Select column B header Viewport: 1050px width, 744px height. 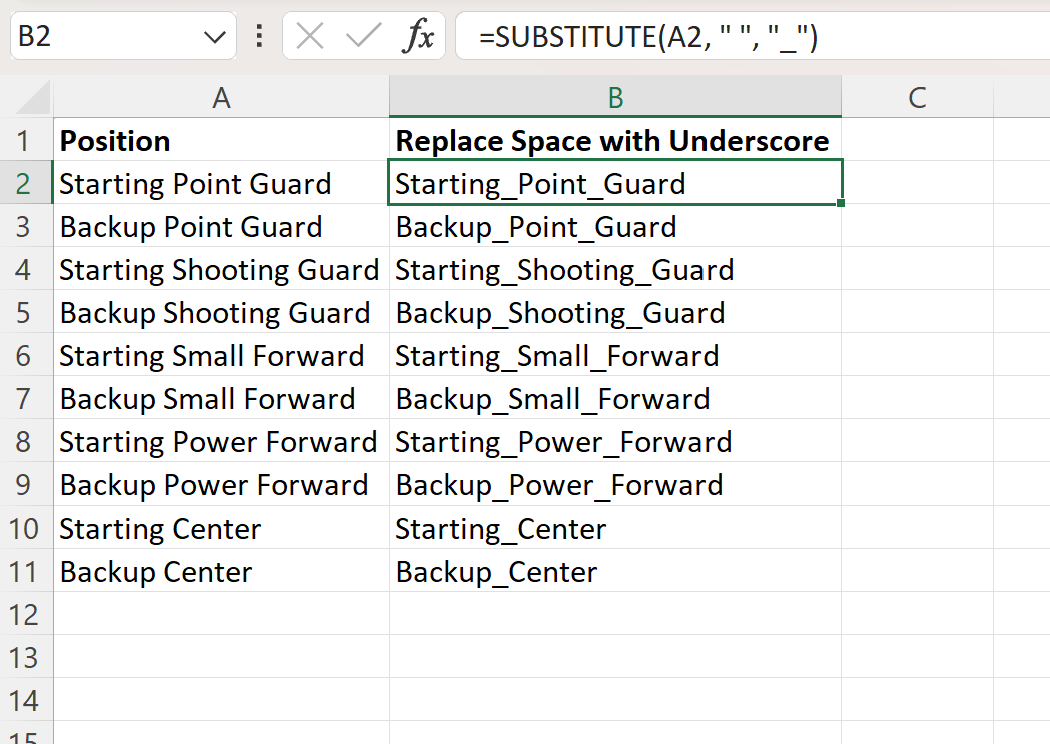(615, 97)
